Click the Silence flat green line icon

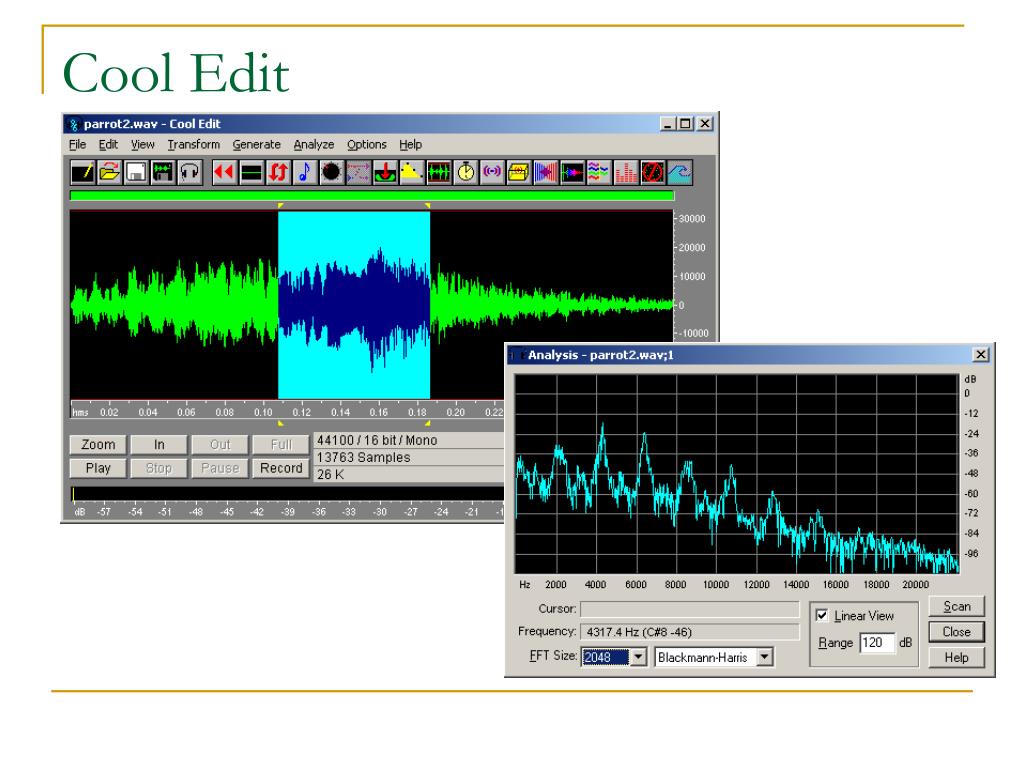click(251, 172)
